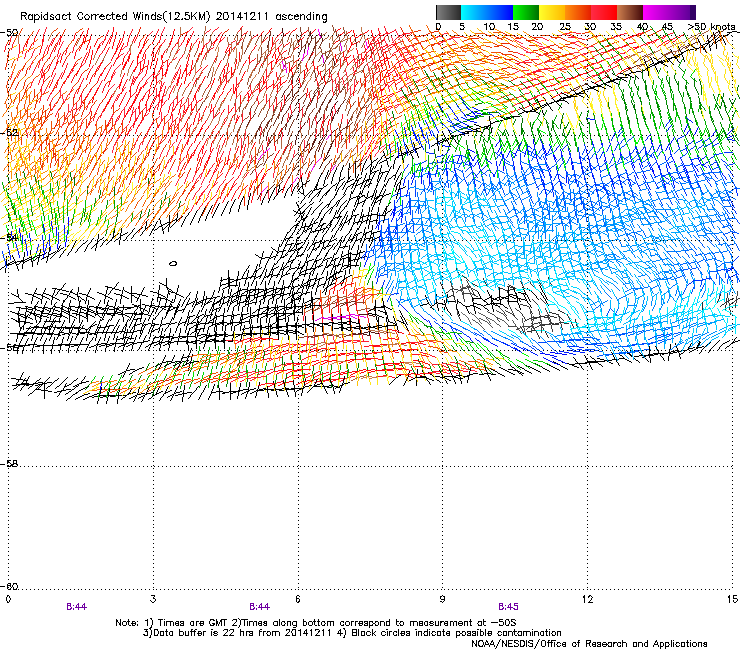This screenshot has height=650, width=740.
Task: Click the '12' longitude axis label
Action: click(x=587, y=599)
